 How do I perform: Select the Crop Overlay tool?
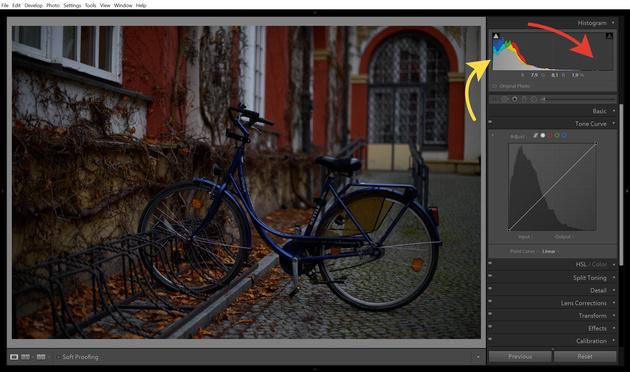coord(495,99)
